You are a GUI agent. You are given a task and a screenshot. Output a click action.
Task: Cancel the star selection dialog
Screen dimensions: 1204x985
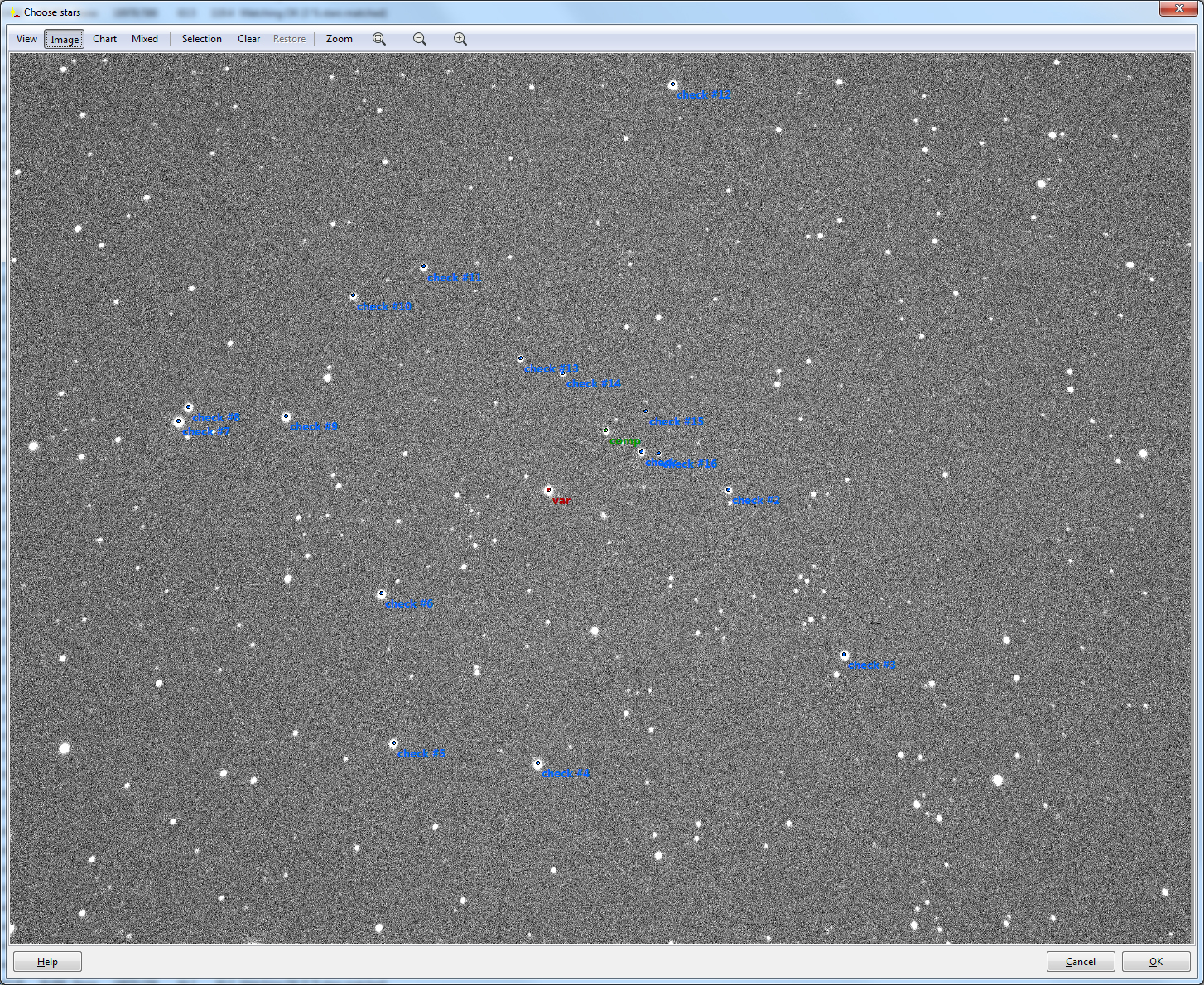(x=1080, y=962)
